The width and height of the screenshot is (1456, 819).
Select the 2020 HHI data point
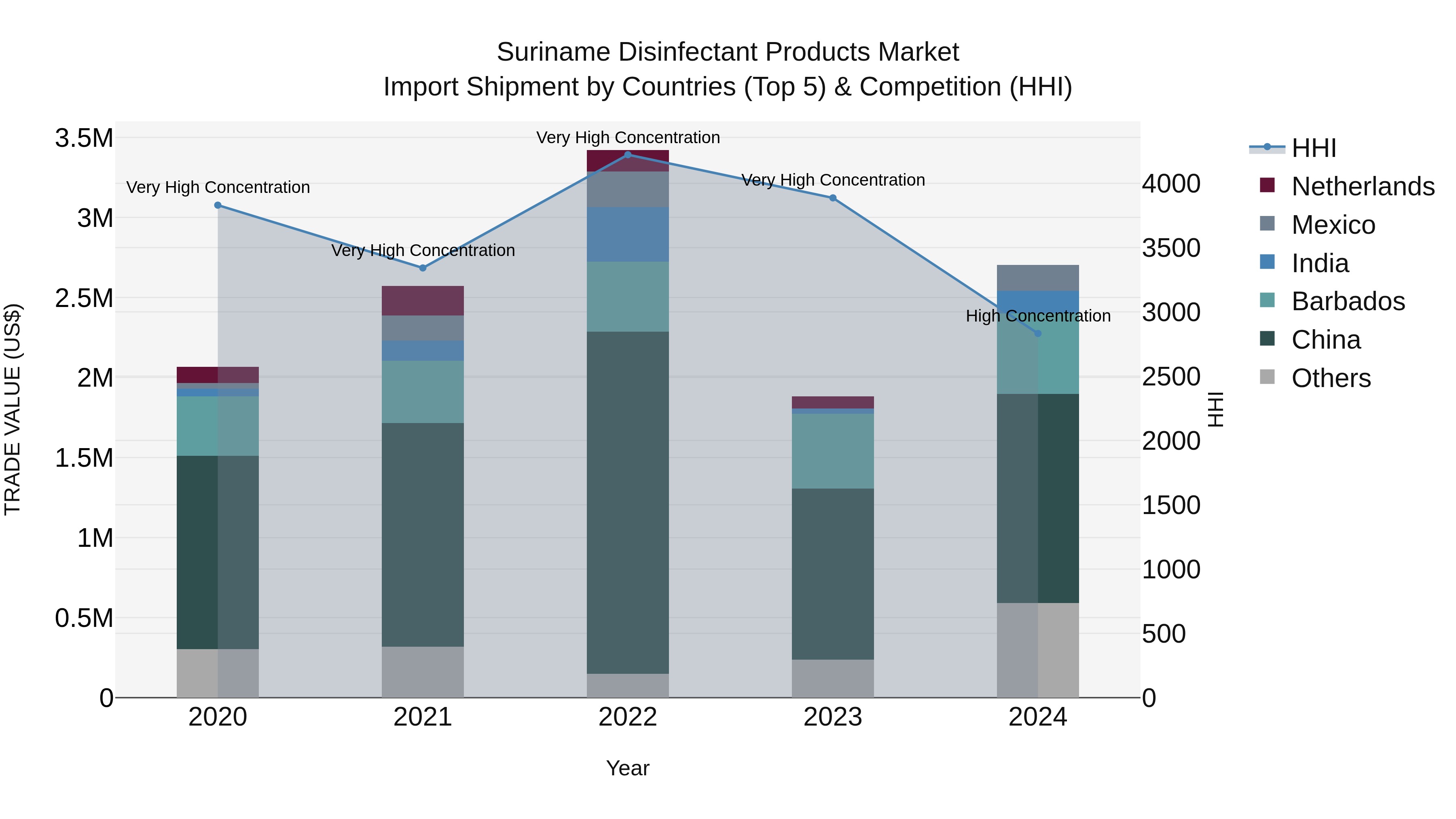coord(218,205)
